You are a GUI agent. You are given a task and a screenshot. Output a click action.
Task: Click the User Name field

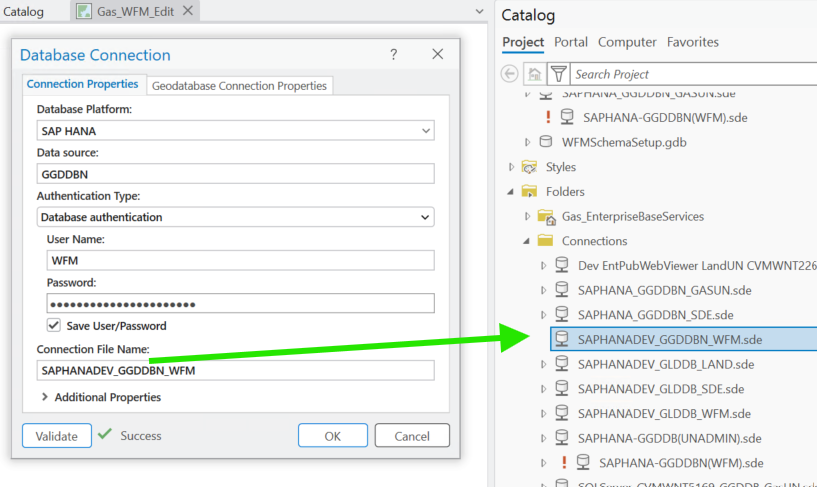pyautogui.click(x=240, y=260)
